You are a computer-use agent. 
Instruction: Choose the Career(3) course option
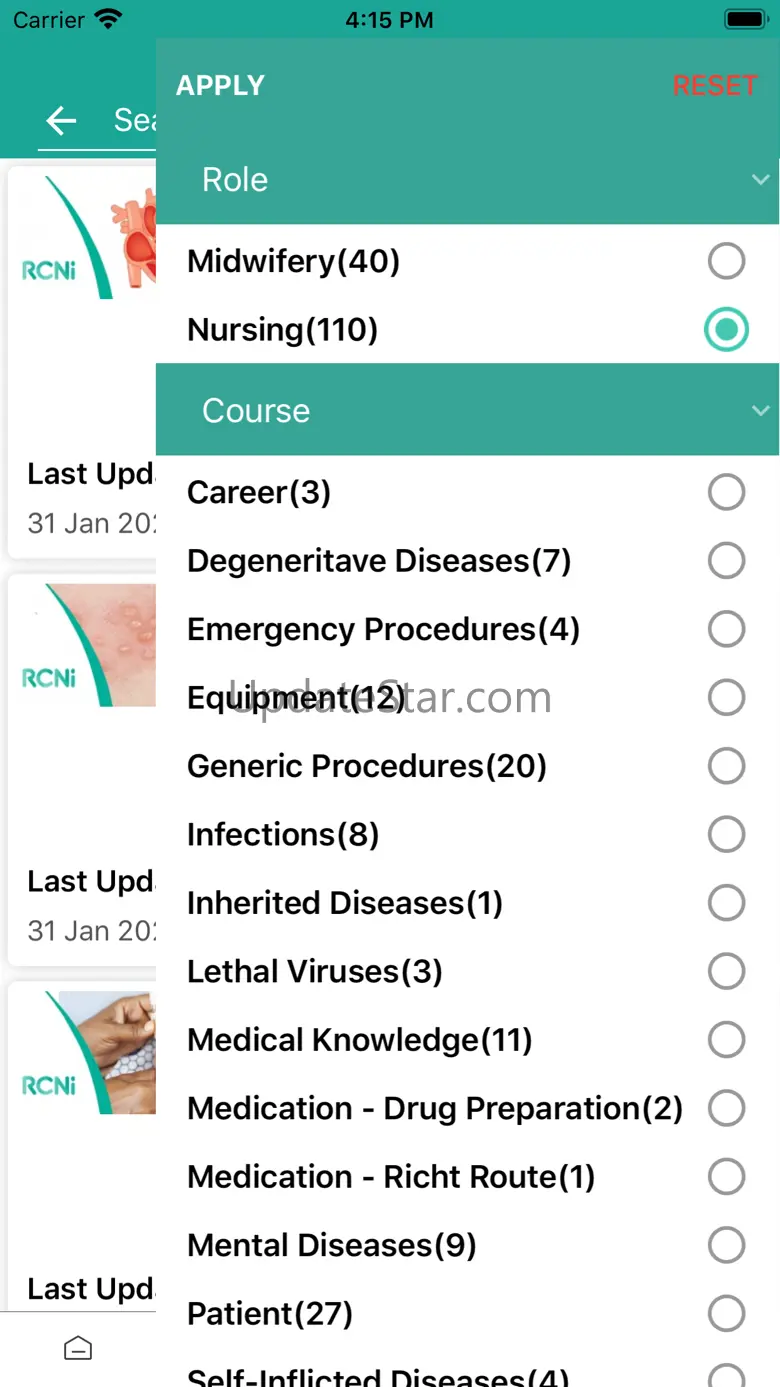tap(726, 492)
